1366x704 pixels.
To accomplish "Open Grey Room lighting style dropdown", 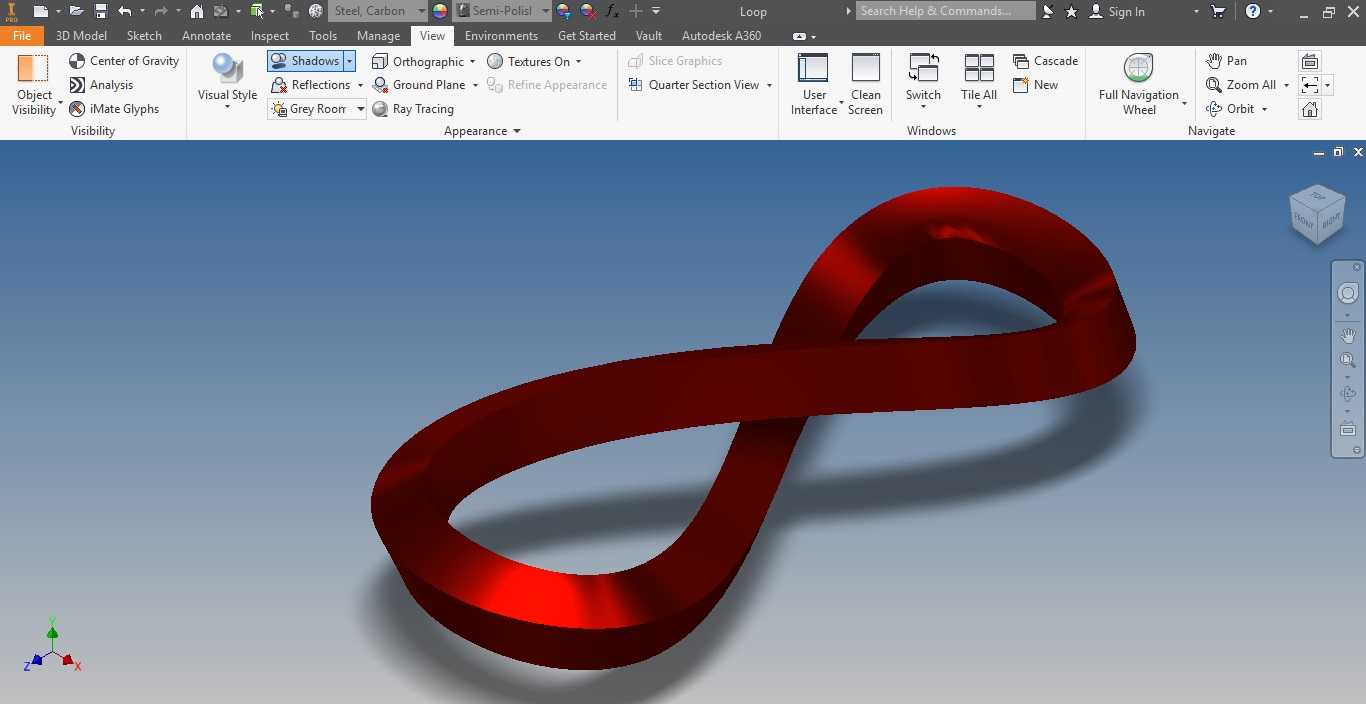I will pyautogui.click(x=360, y=109).
